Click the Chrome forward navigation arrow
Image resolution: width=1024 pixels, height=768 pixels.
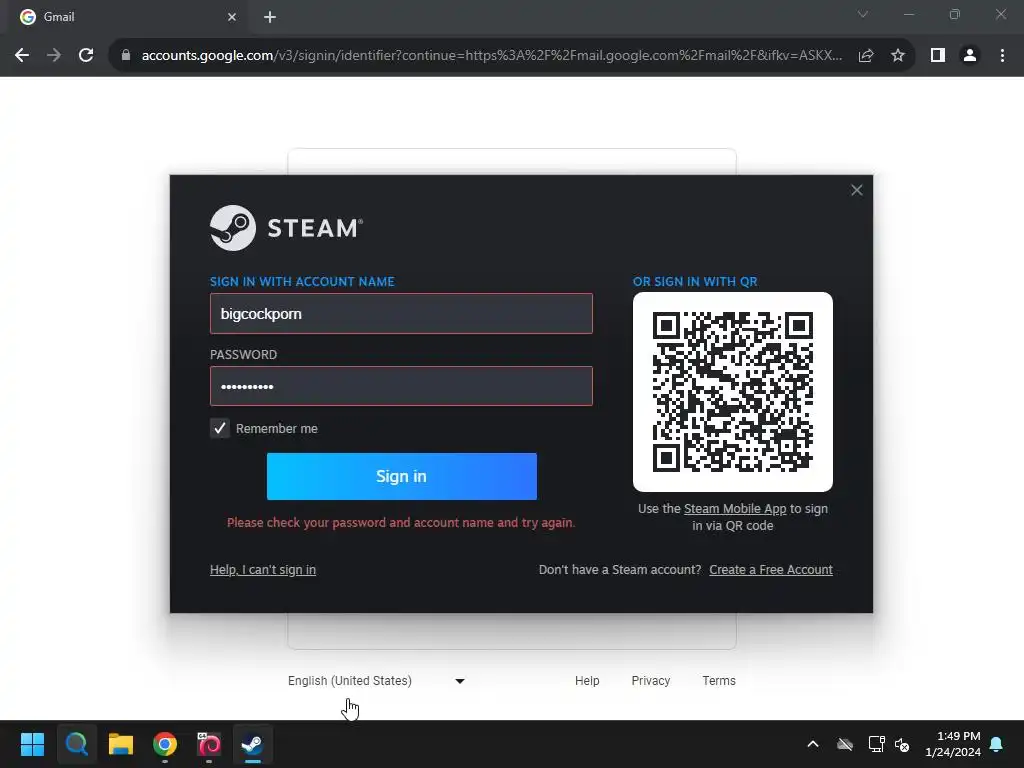(54, 56)
